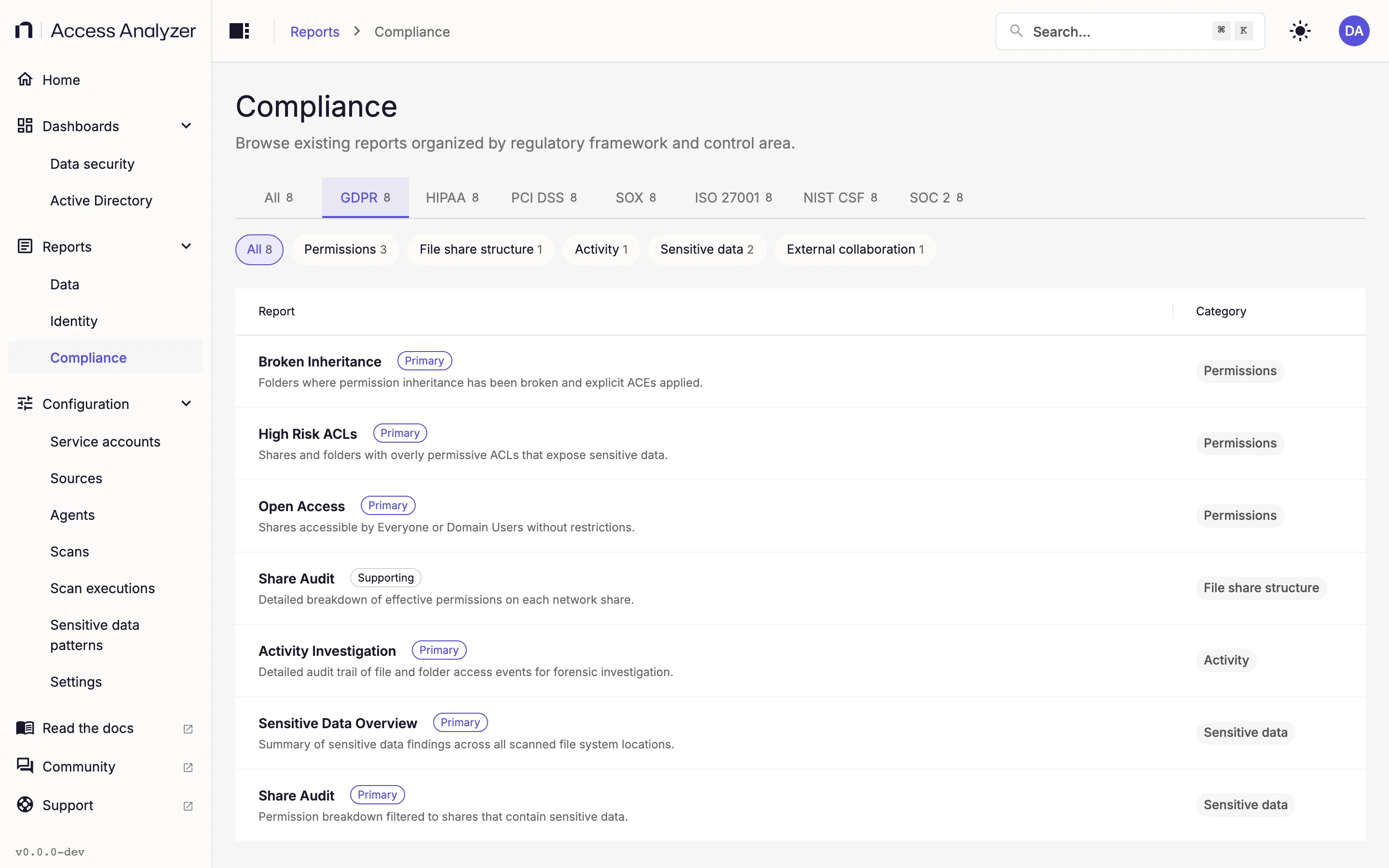Open Scan executions page
1389x868 pixels.
pyautogui.click(x=106, y=588)
